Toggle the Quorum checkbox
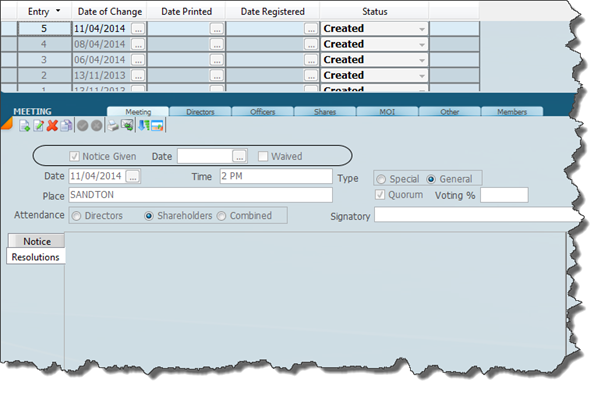Image resolution: width=601 pixels, height=393 pixels. click(x=380, y=195)
